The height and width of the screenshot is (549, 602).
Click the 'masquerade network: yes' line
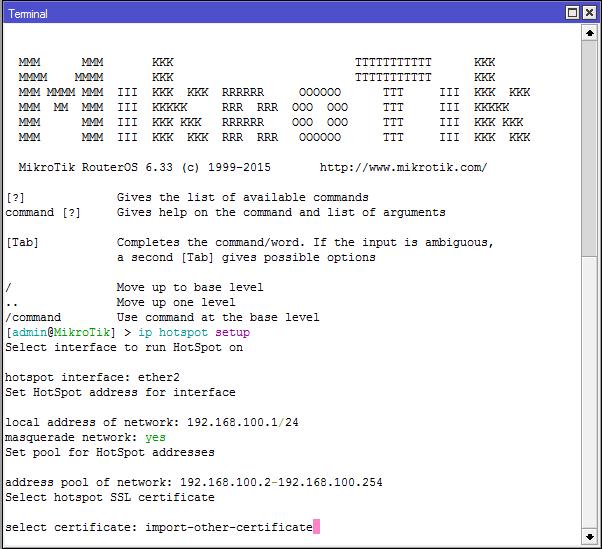coord(85,437)
